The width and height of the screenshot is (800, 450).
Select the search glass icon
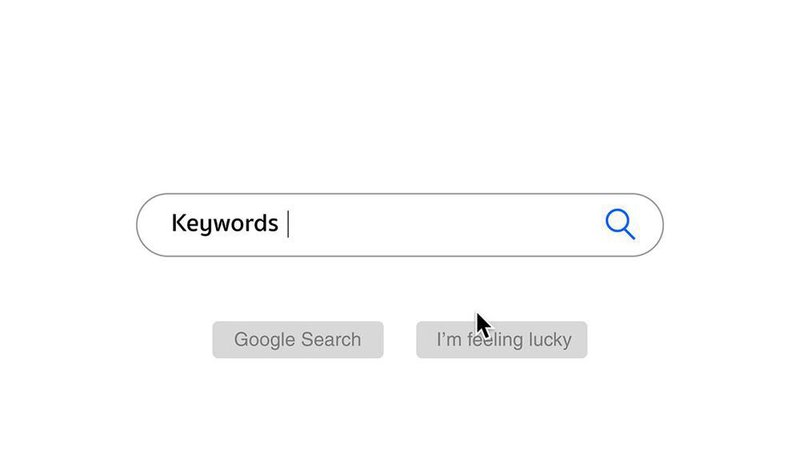coord(620,224)
